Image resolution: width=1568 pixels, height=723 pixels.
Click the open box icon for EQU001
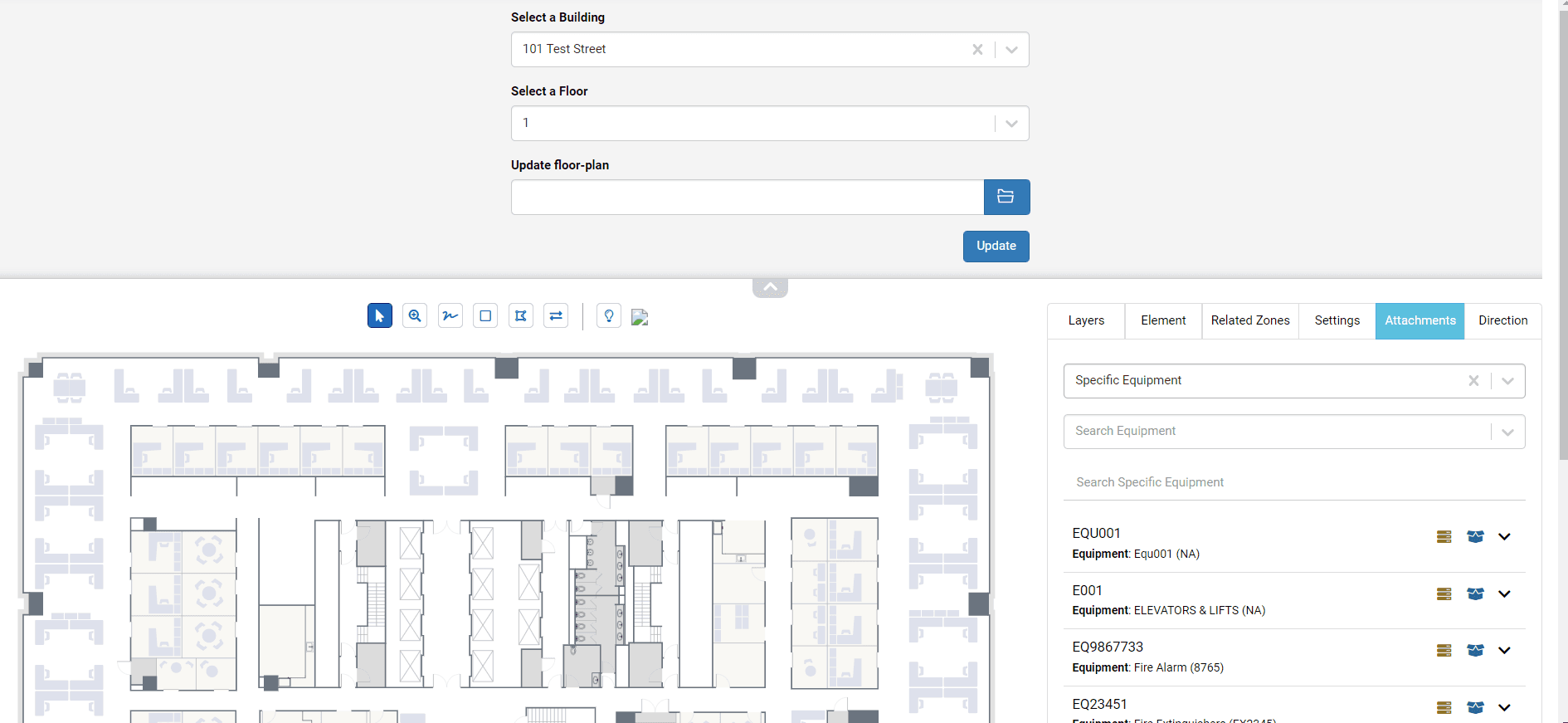coord(1475,537)
